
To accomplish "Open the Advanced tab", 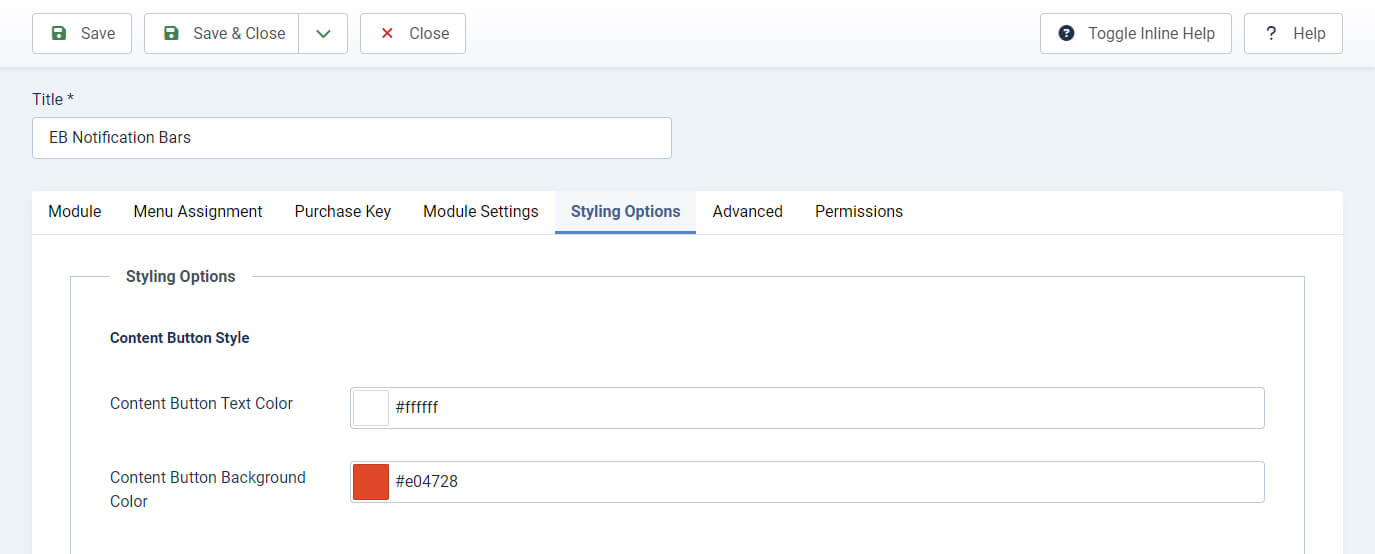I will tap(748, 211).
